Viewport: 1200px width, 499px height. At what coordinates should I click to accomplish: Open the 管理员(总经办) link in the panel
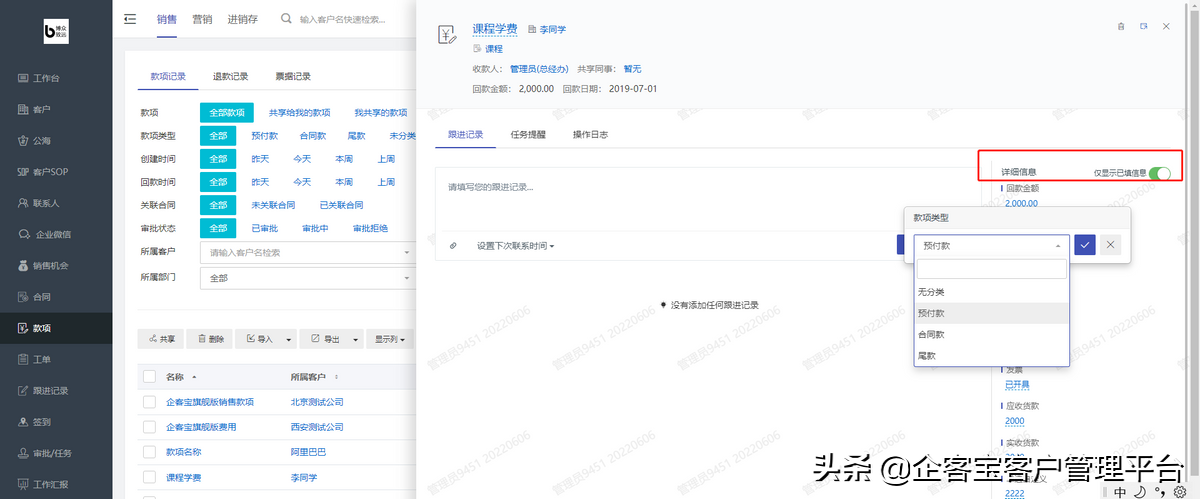(539, 69)
